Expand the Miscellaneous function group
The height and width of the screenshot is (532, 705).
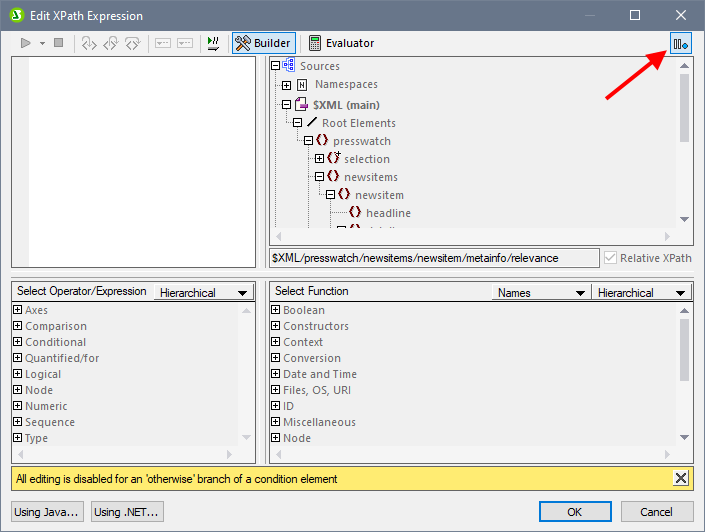(x=276, y=421)
